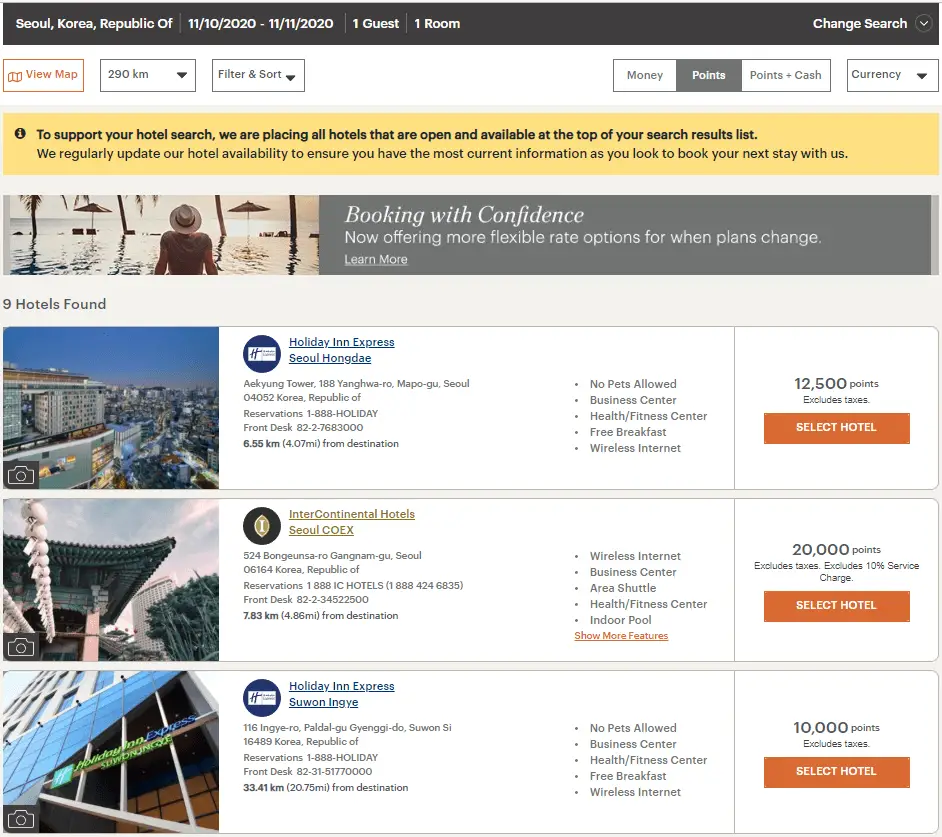This screenshot has height=837, width=942.
Task: Expand Change Search chevron icon
Action: pyautogui.click(x=923, y=24)
